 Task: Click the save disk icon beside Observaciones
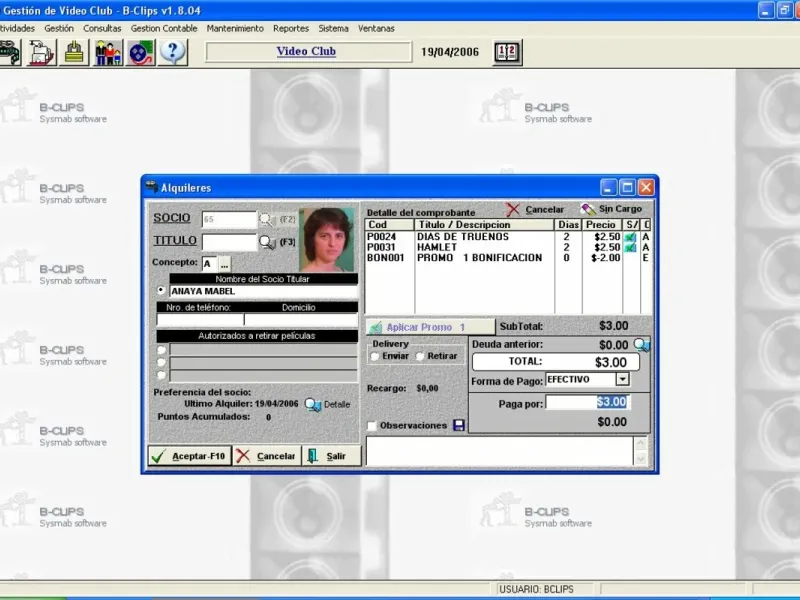coord(459,426)
